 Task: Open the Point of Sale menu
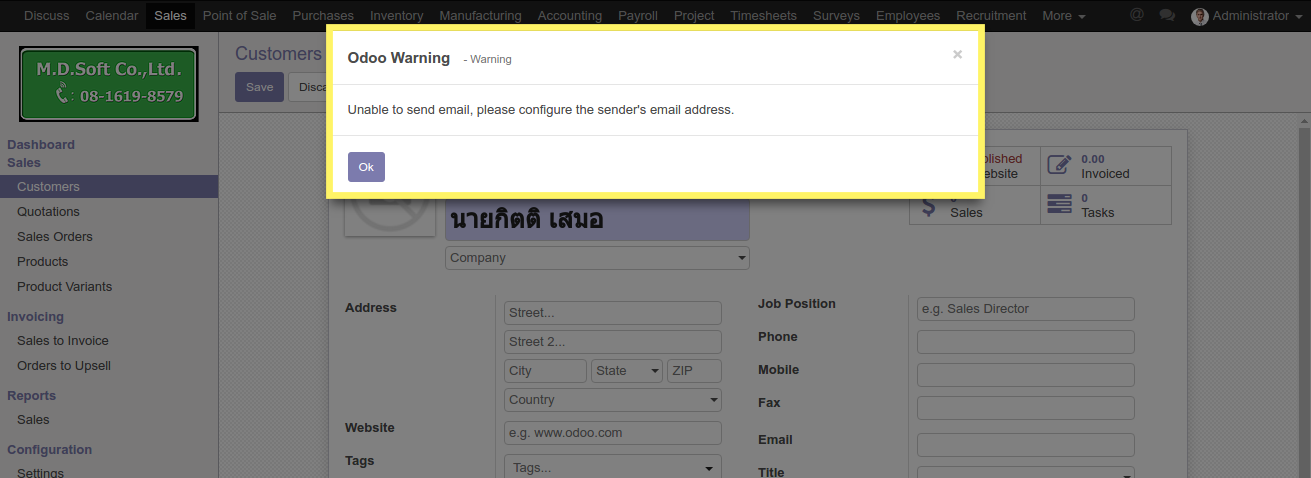pos(240,16)
